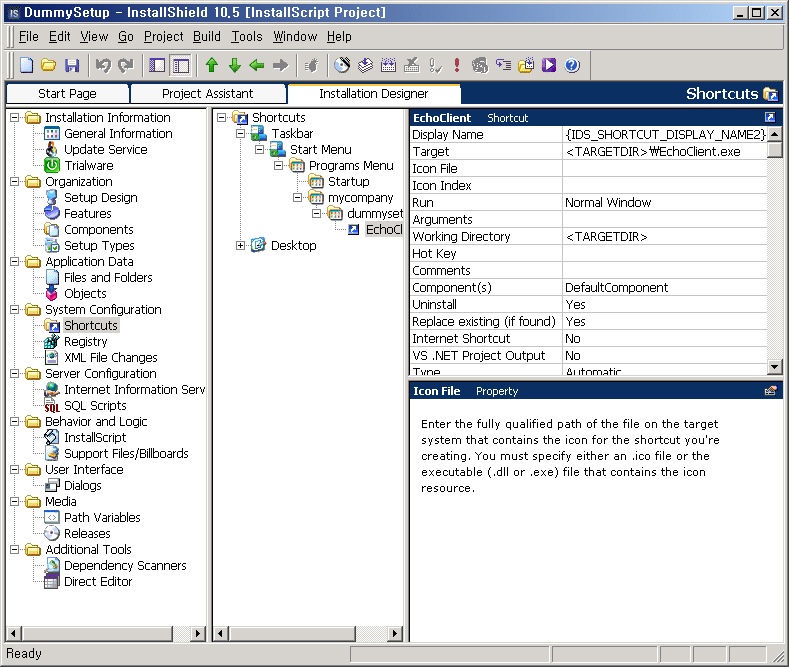Click property grid scrollbar down arrow
The height and width of the screenshot is (667, 789).
coord(775,368)
